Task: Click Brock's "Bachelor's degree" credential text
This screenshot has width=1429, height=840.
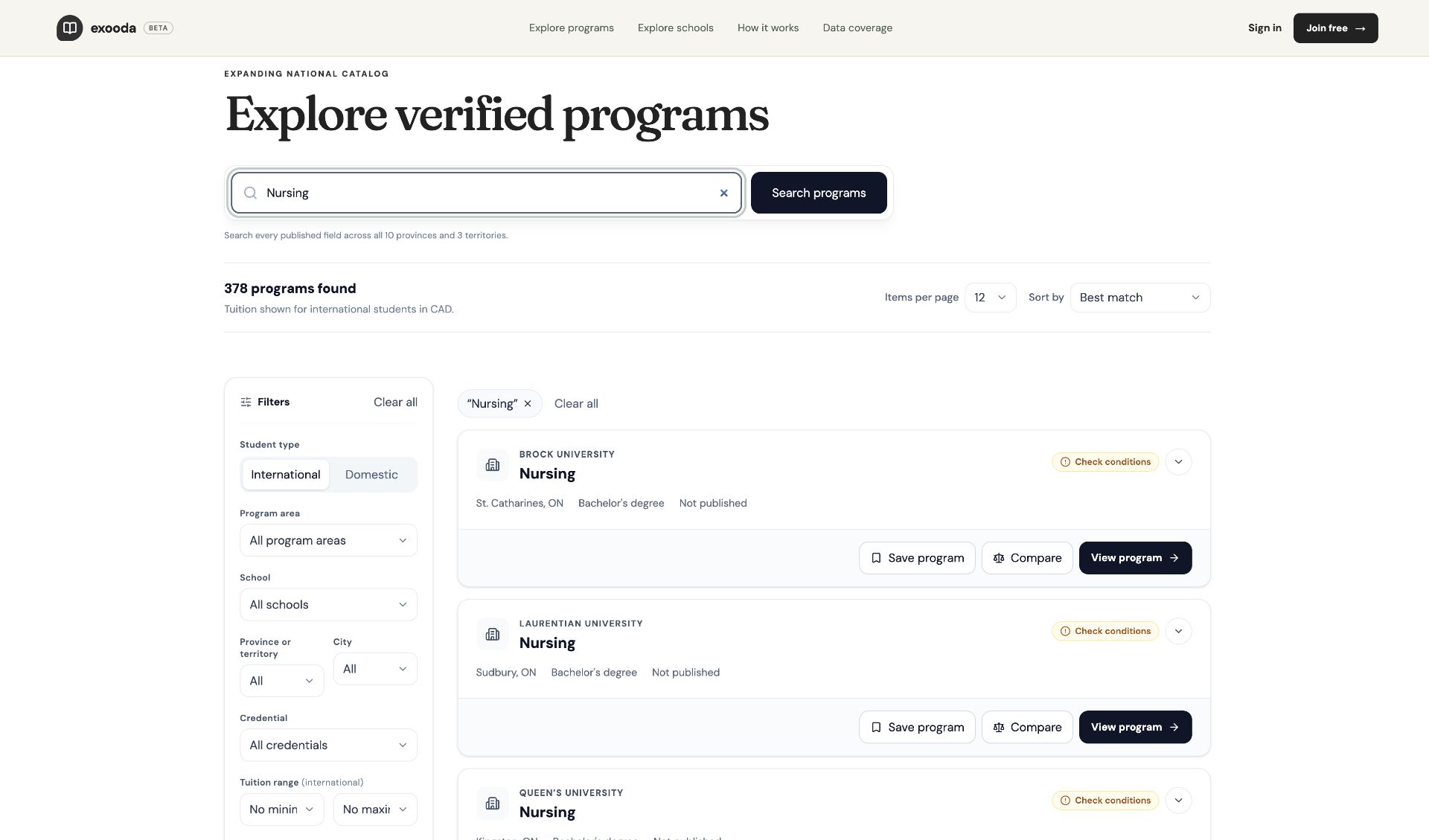Action: tap(621, 503)
